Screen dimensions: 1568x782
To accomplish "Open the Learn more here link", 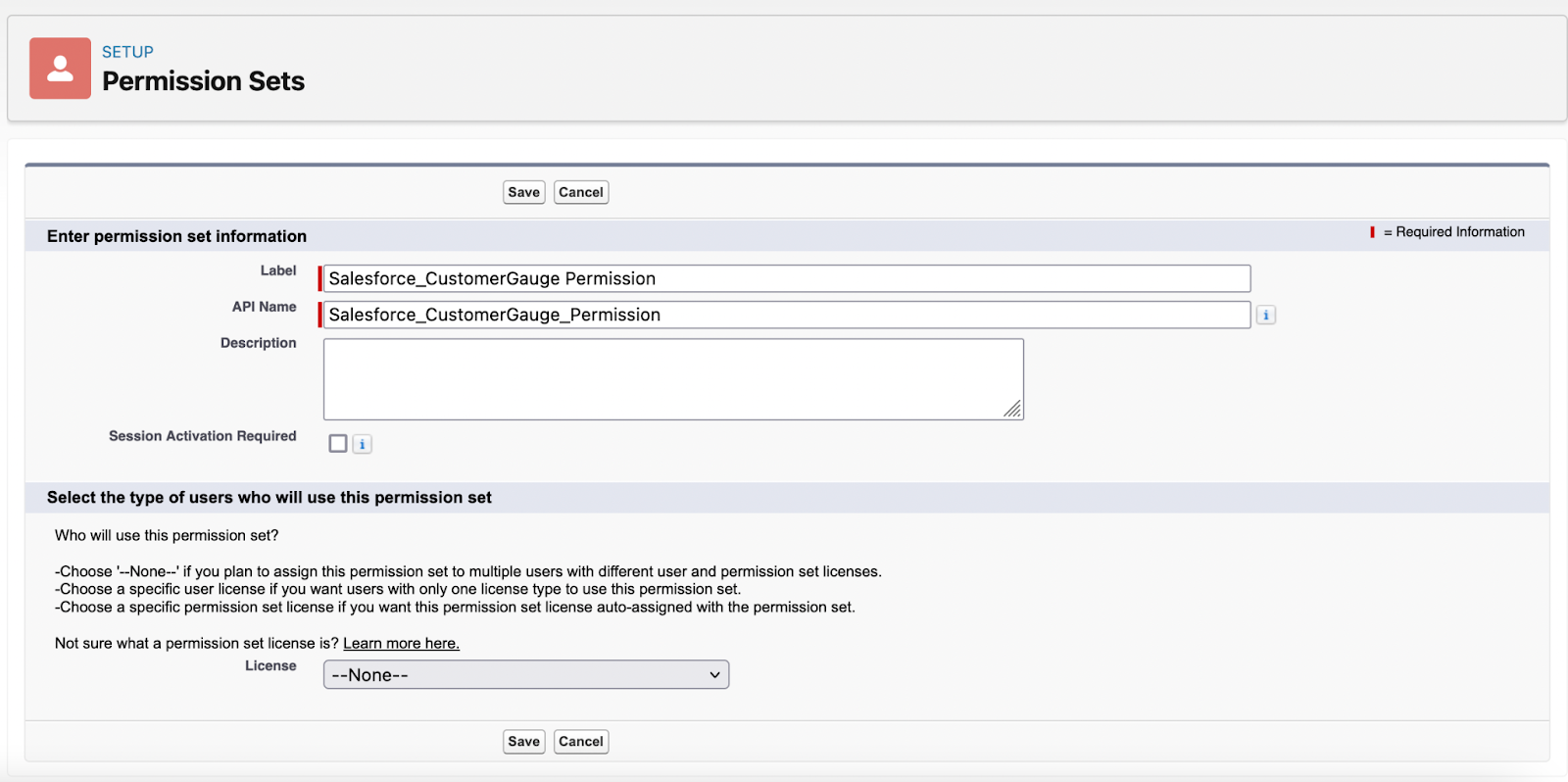I will [401, 643].
